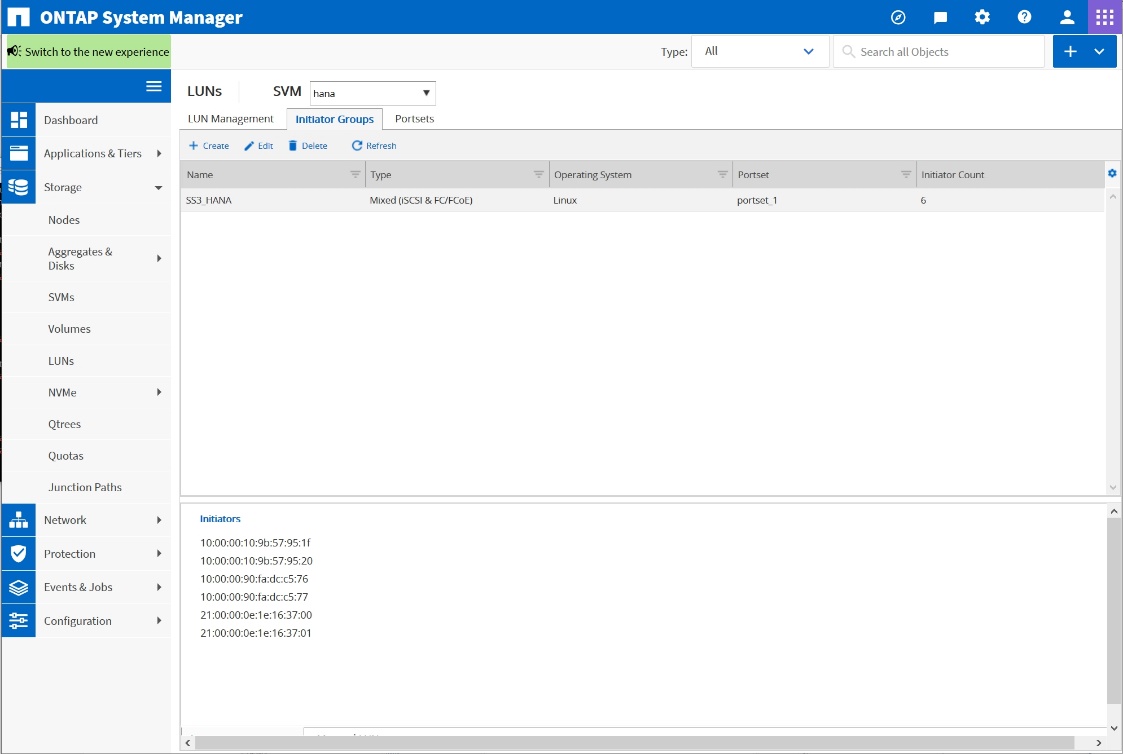Open the settings gear in header
Image resolution: width=1123 pixels, height=754 pixels.
tap(982, 17)
